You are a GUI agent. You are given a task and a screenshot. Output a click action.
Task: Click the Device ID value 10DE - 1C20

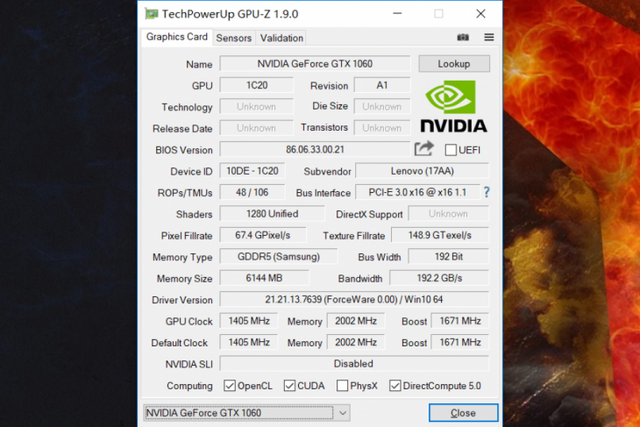tap(252, 171)
